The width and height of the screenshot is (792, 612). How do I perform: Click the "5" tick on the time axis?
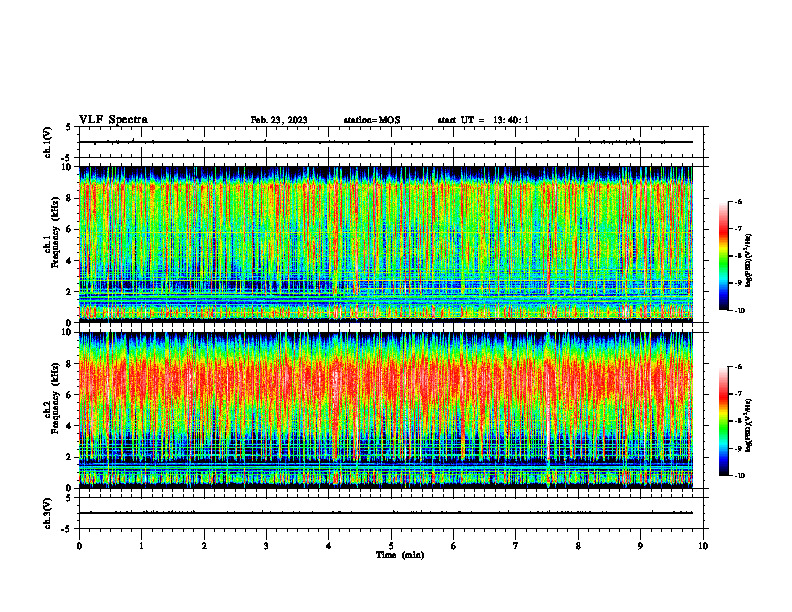pos(391,546)
